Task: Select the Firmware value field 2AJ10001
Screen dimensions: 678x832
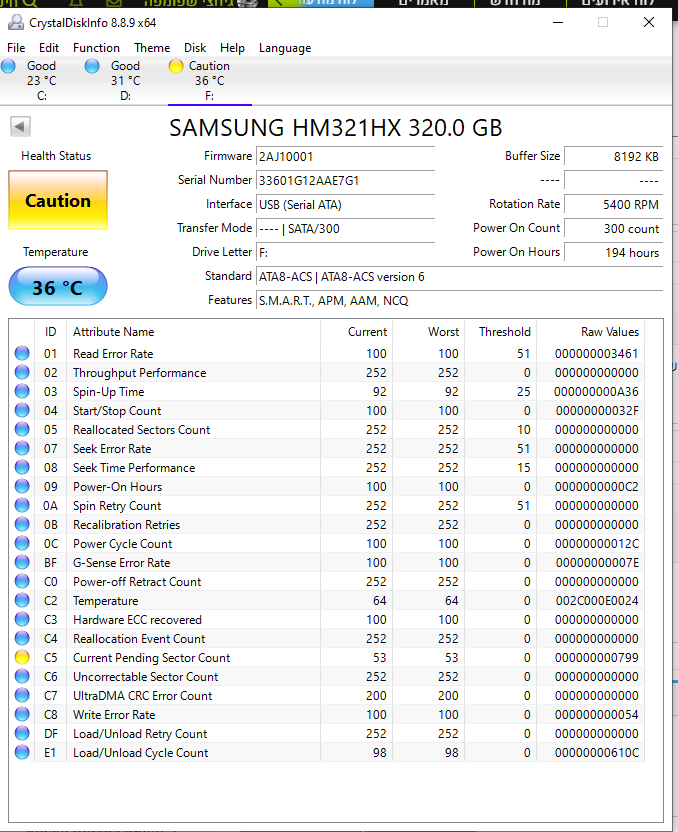Action: (345, 156)
